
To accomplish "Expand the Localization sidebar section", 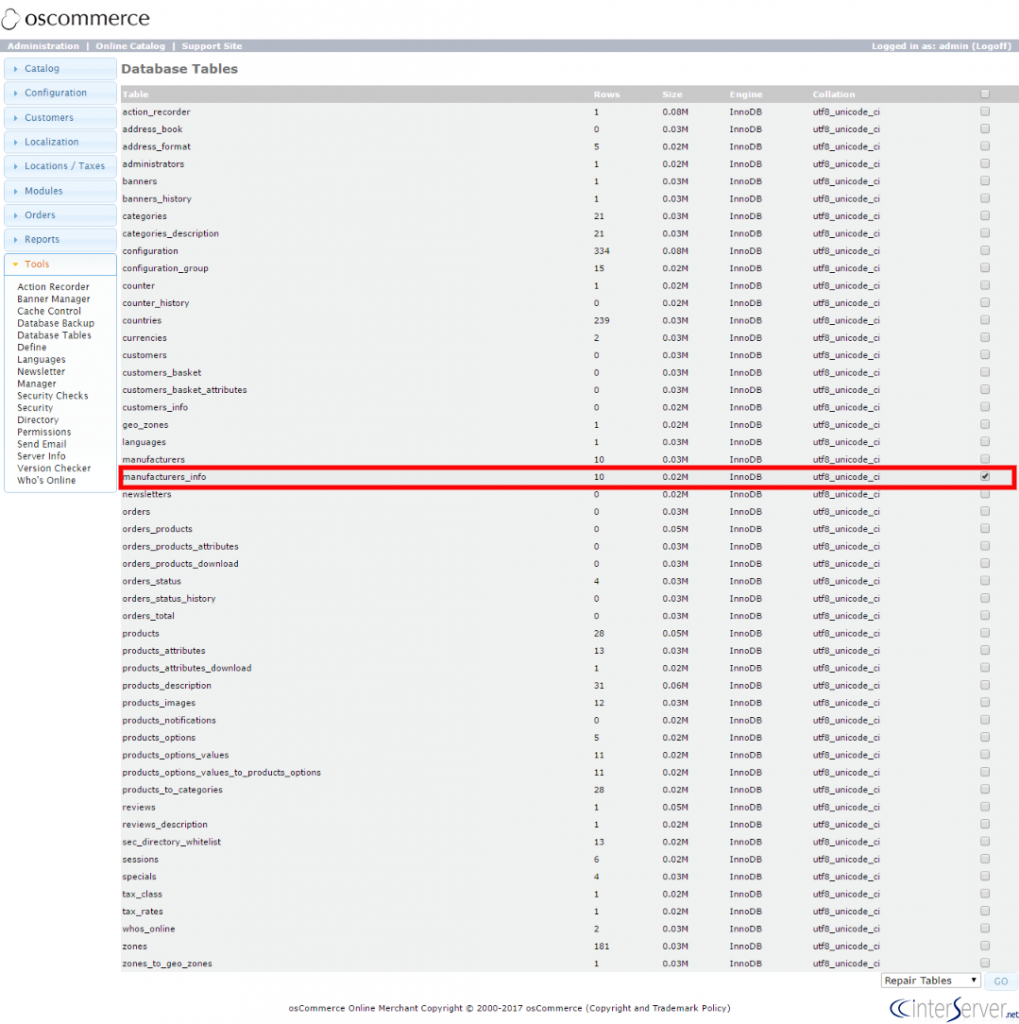I will pos(60,142).
